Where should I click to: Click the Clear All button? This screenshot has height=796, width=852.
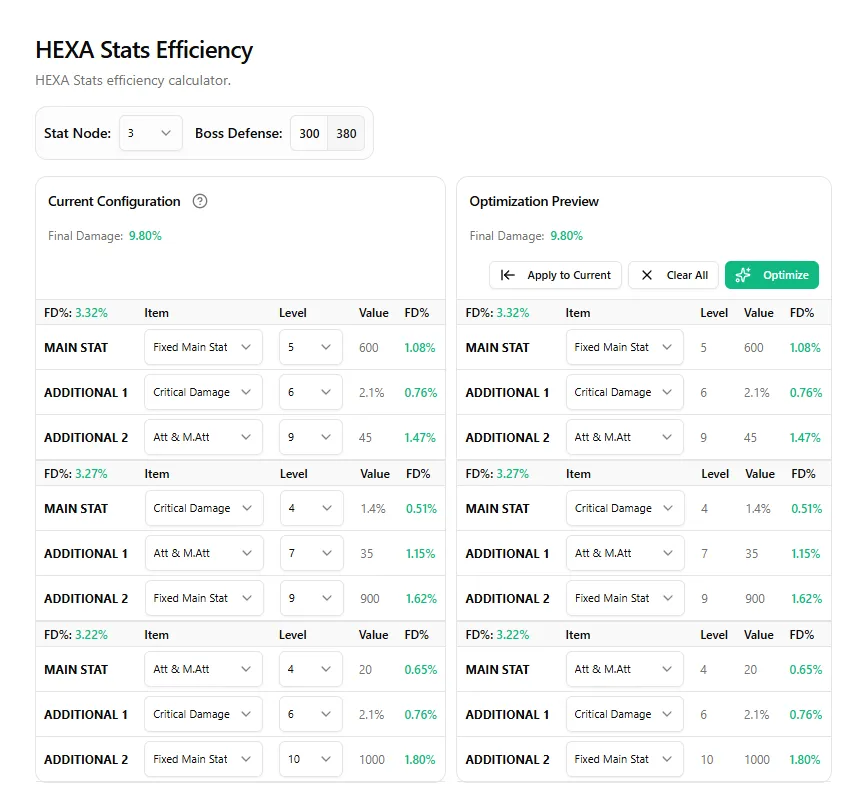click(673, 275)
